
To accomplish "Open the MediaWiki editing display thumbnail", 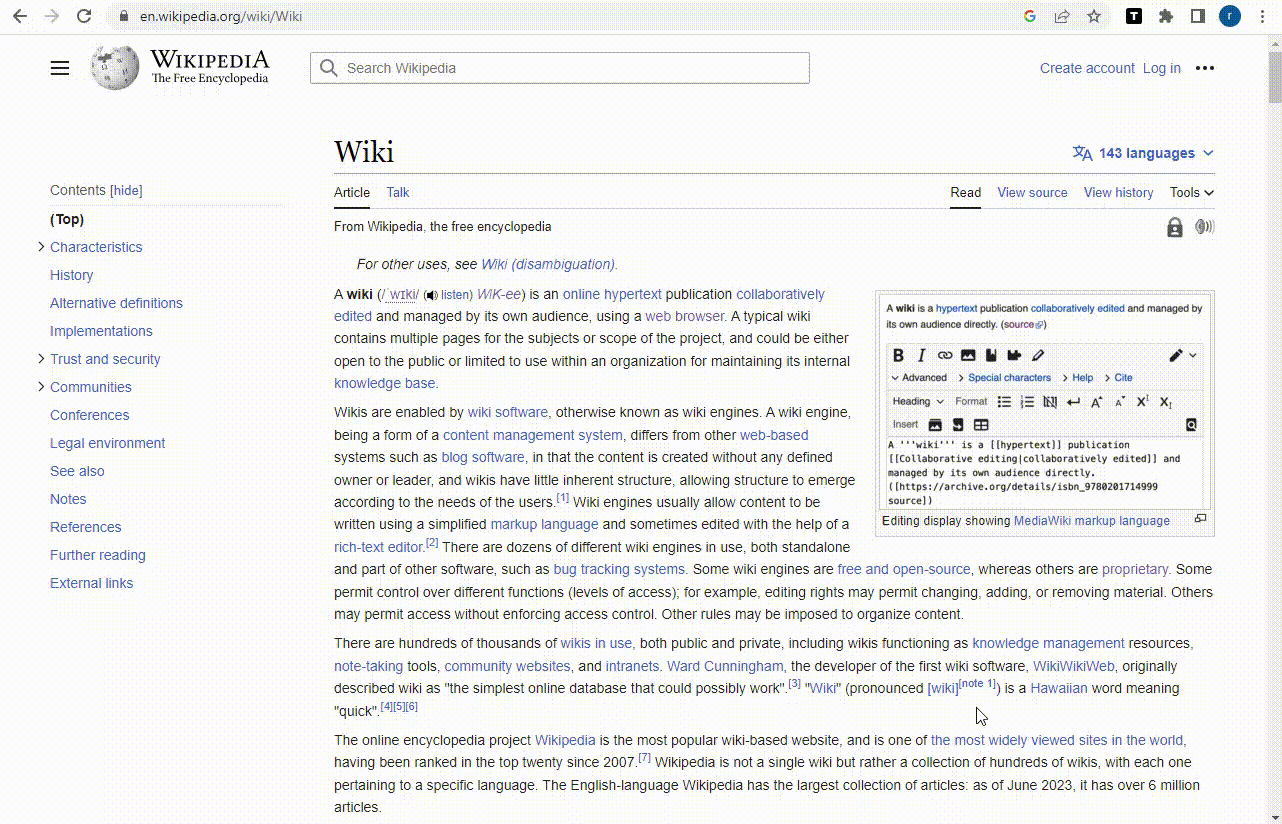I will [1044, 402].
